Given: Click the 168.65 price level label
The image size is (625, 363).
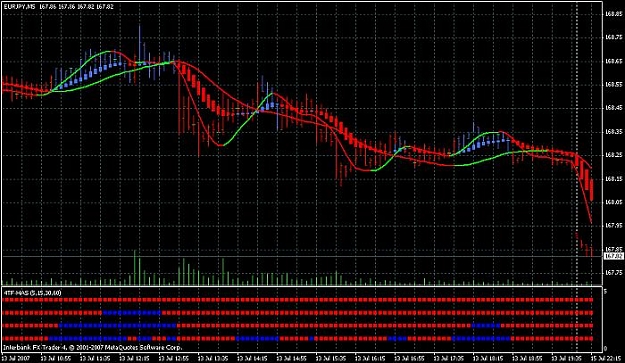Looking at the screenshot, I should pyautogui.click(x=613, y=61).
